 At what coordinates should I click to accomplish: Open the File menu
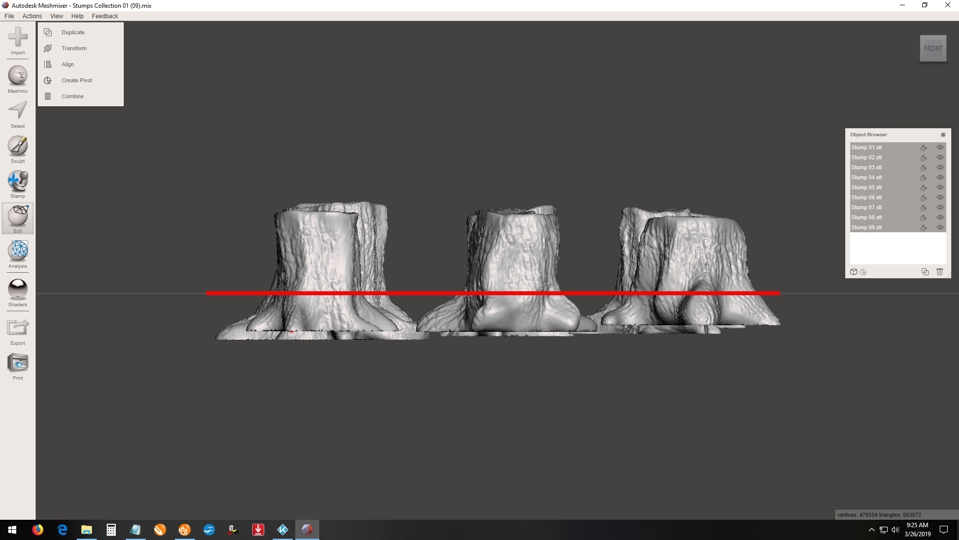coord(9,16)
